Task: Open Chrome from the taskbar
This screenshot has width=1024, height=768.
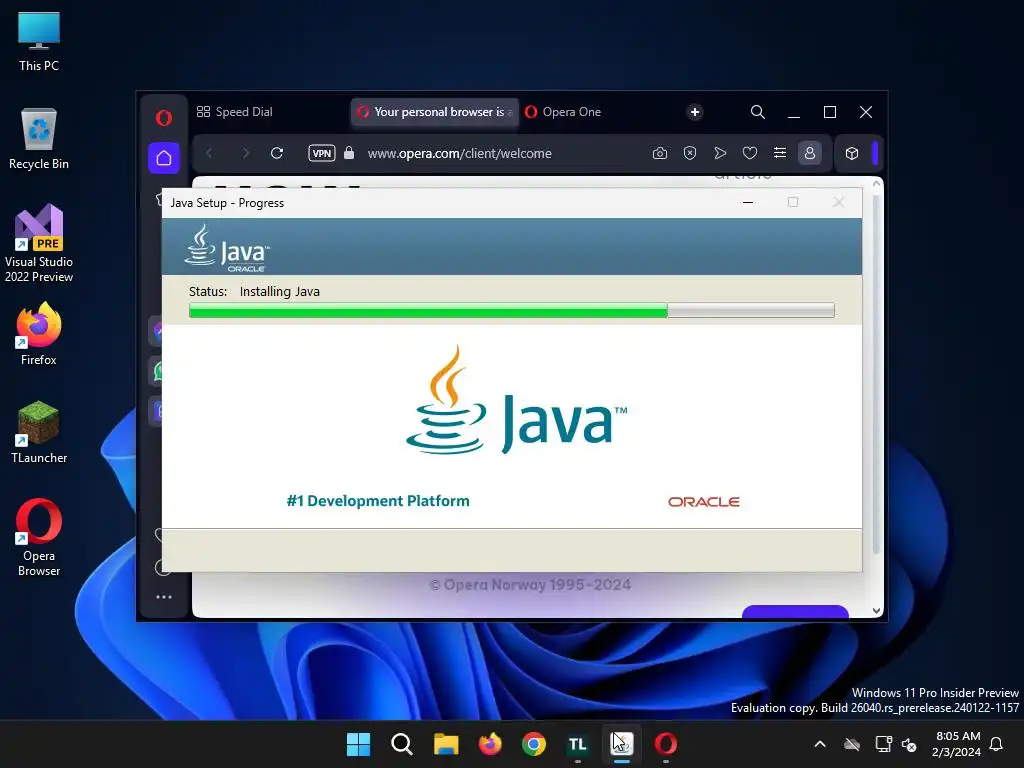Action: (534, 744)
